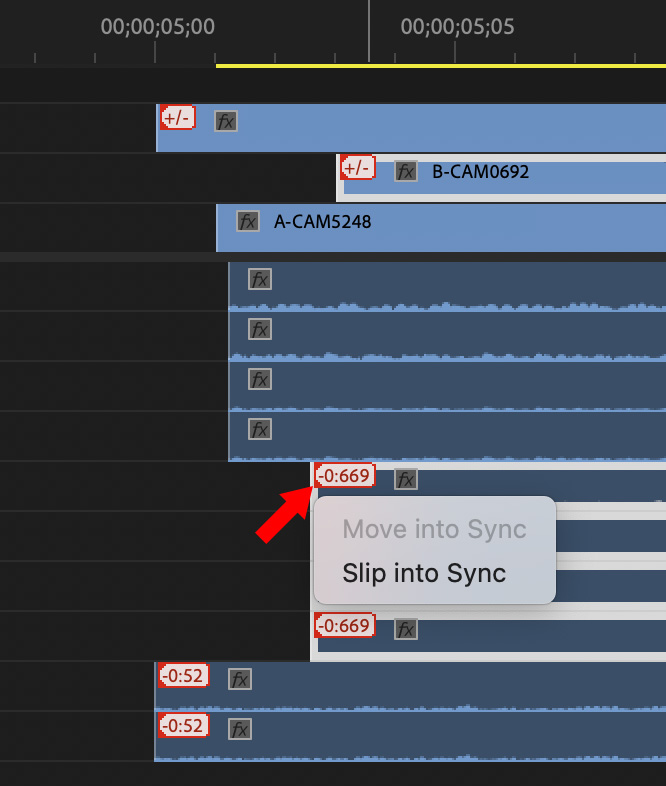Click the fx badge on A-CAM5248 clip
666x786 pixels.
248,222
